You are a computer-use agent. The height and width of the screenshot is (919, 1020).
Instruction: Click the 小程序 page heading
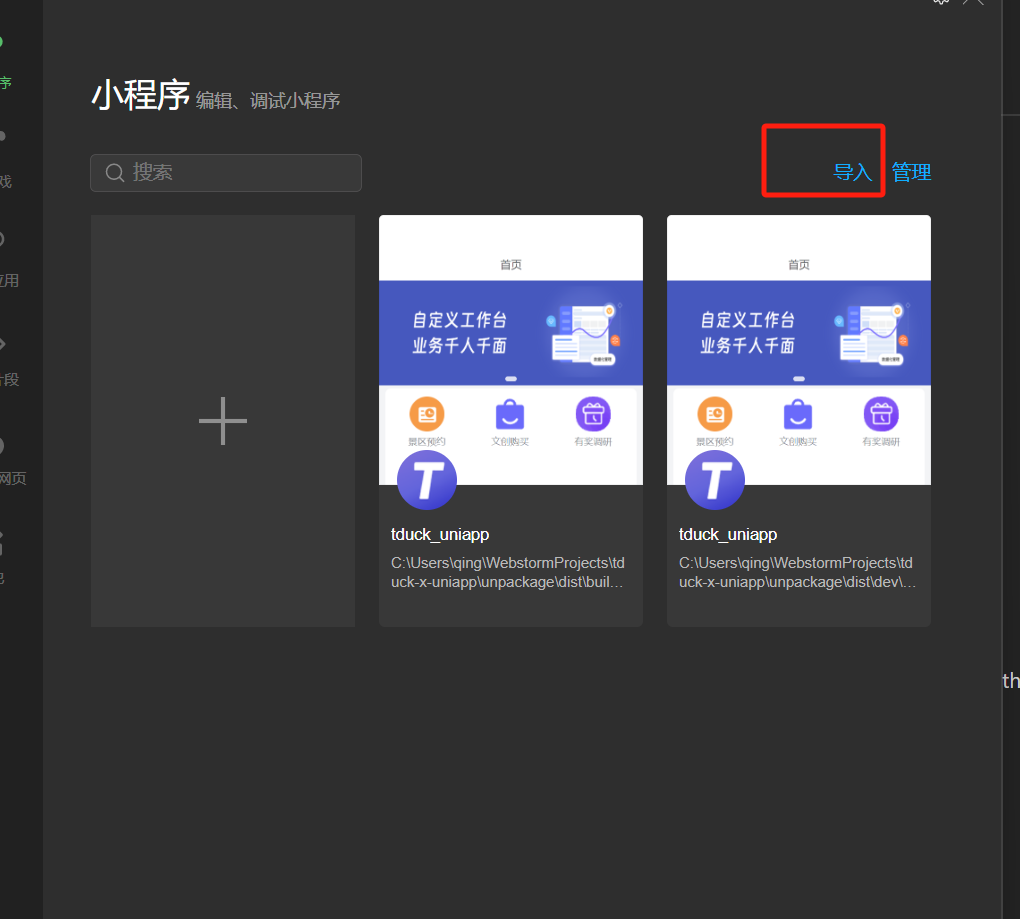point(141,95)
